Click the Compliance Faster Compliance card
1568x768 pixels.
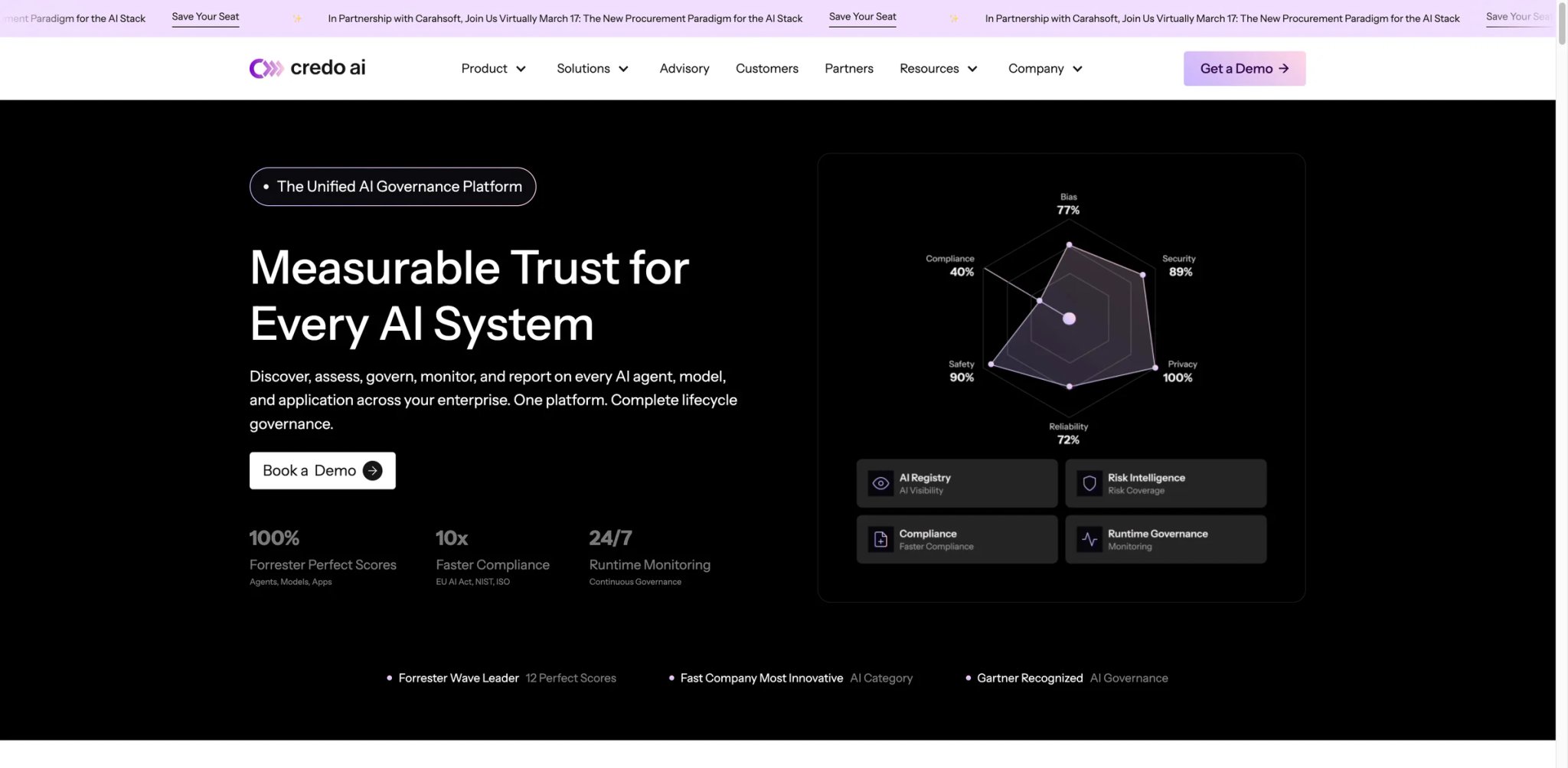click(957, 539)
